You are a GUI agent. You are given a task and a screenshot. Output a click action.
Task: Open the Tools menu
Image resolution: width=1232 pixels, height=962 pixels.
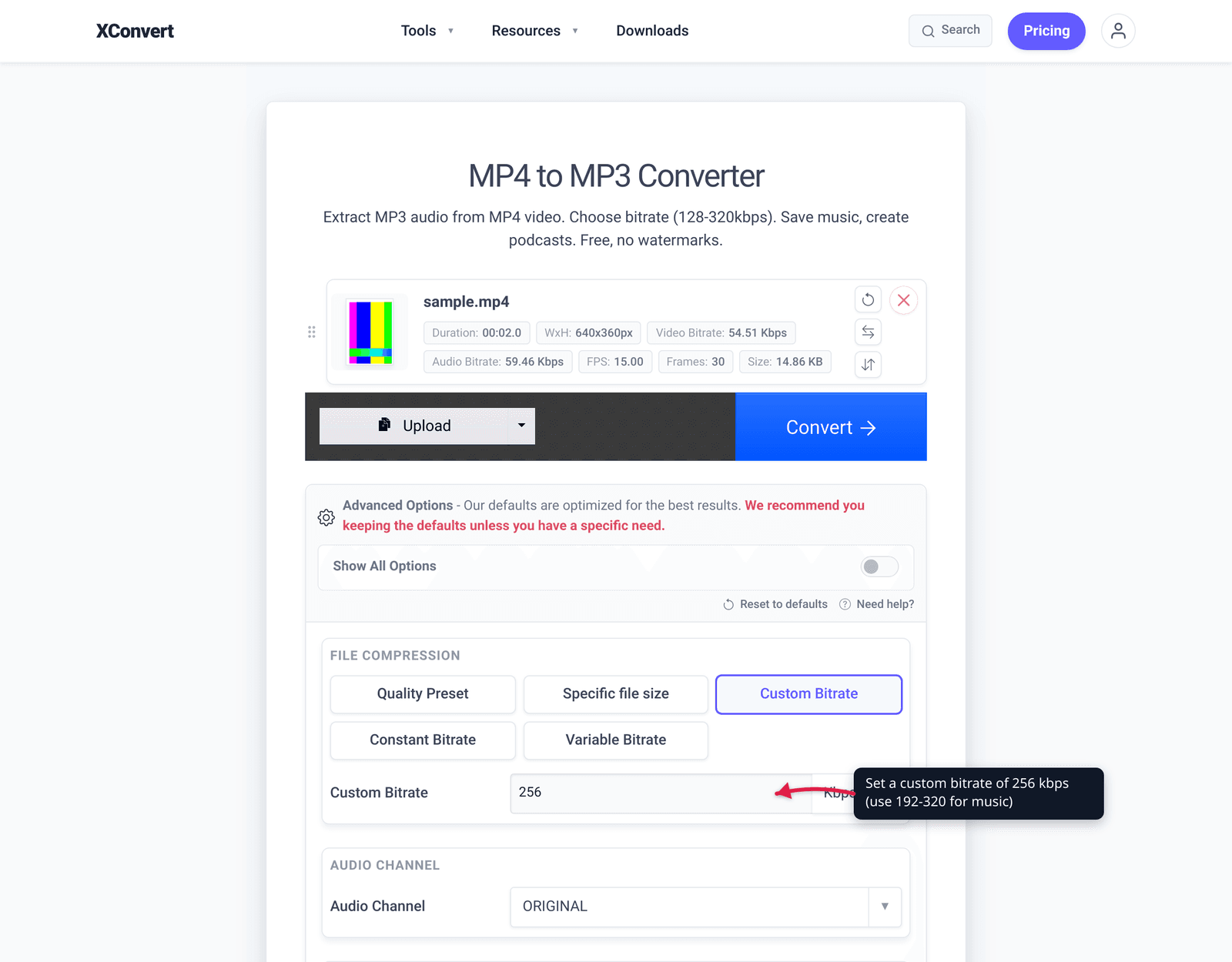pos(418,31)
